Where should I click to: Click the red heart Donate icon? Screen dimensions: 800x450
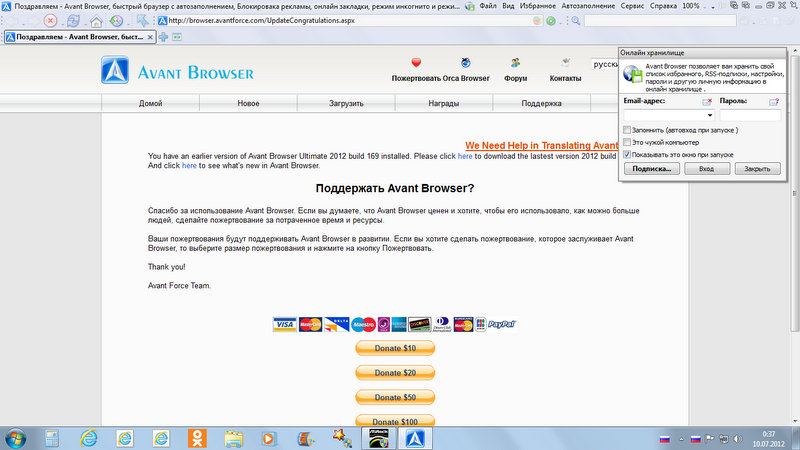coord(416,62)
